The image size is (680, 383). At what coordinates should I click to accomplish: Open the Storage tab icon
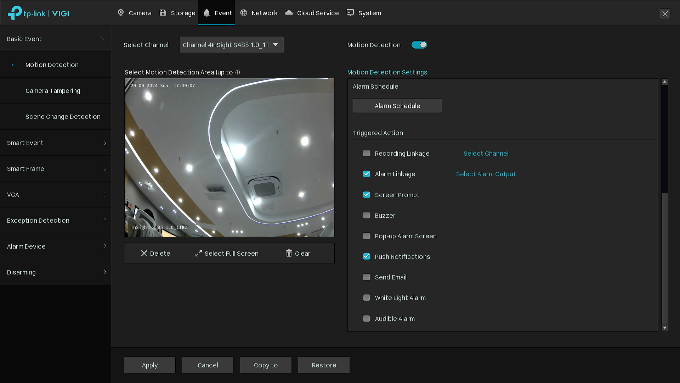coord(163,13)
